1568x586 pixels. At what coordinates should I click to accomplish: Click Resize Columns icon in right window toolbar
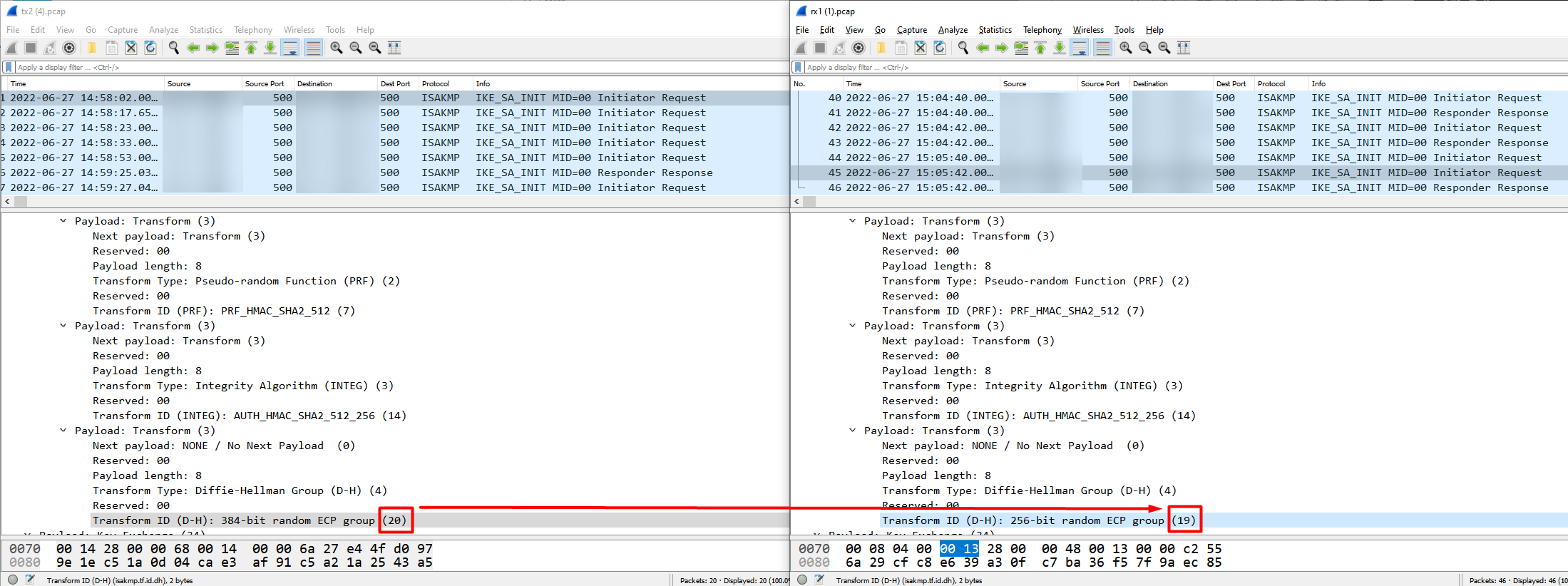(x=1184, y=48)
